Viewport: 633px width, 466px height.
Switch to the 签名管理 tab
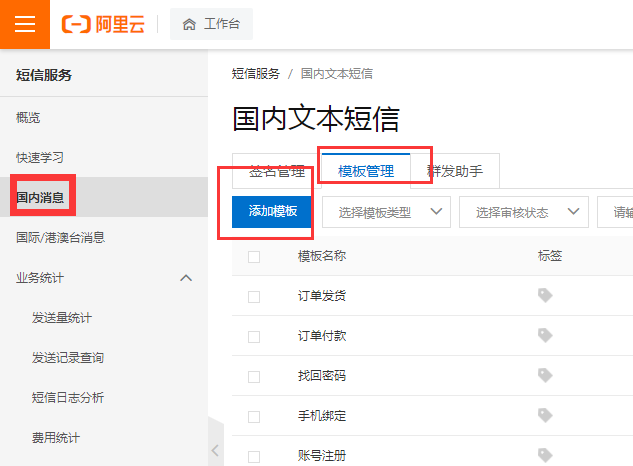(x=277, y=171)
